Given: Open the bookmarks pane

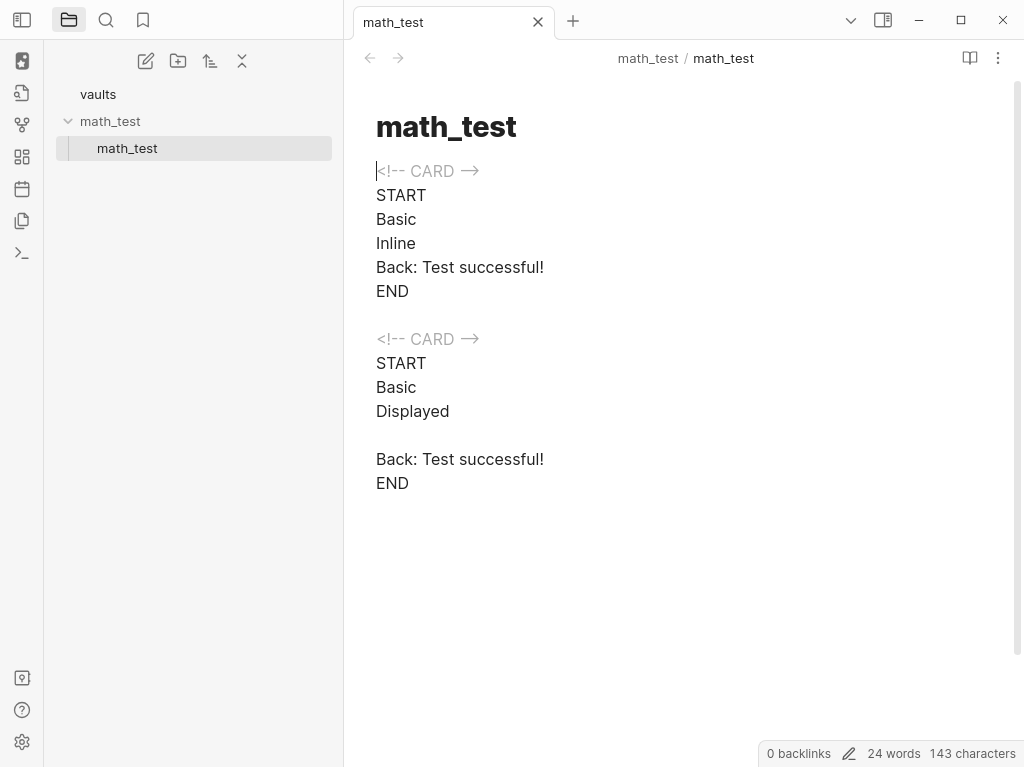Looking at the screenshot, I should (x=143, y=20).
